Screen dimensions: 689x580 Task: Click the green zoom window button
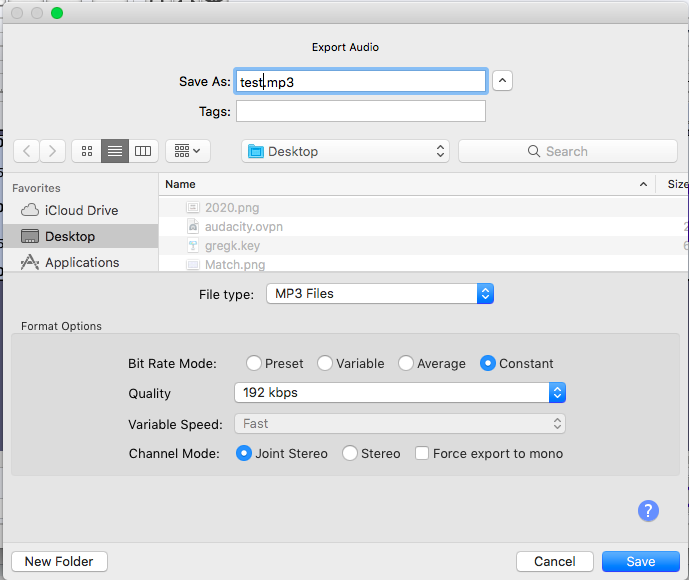(57, 13)
